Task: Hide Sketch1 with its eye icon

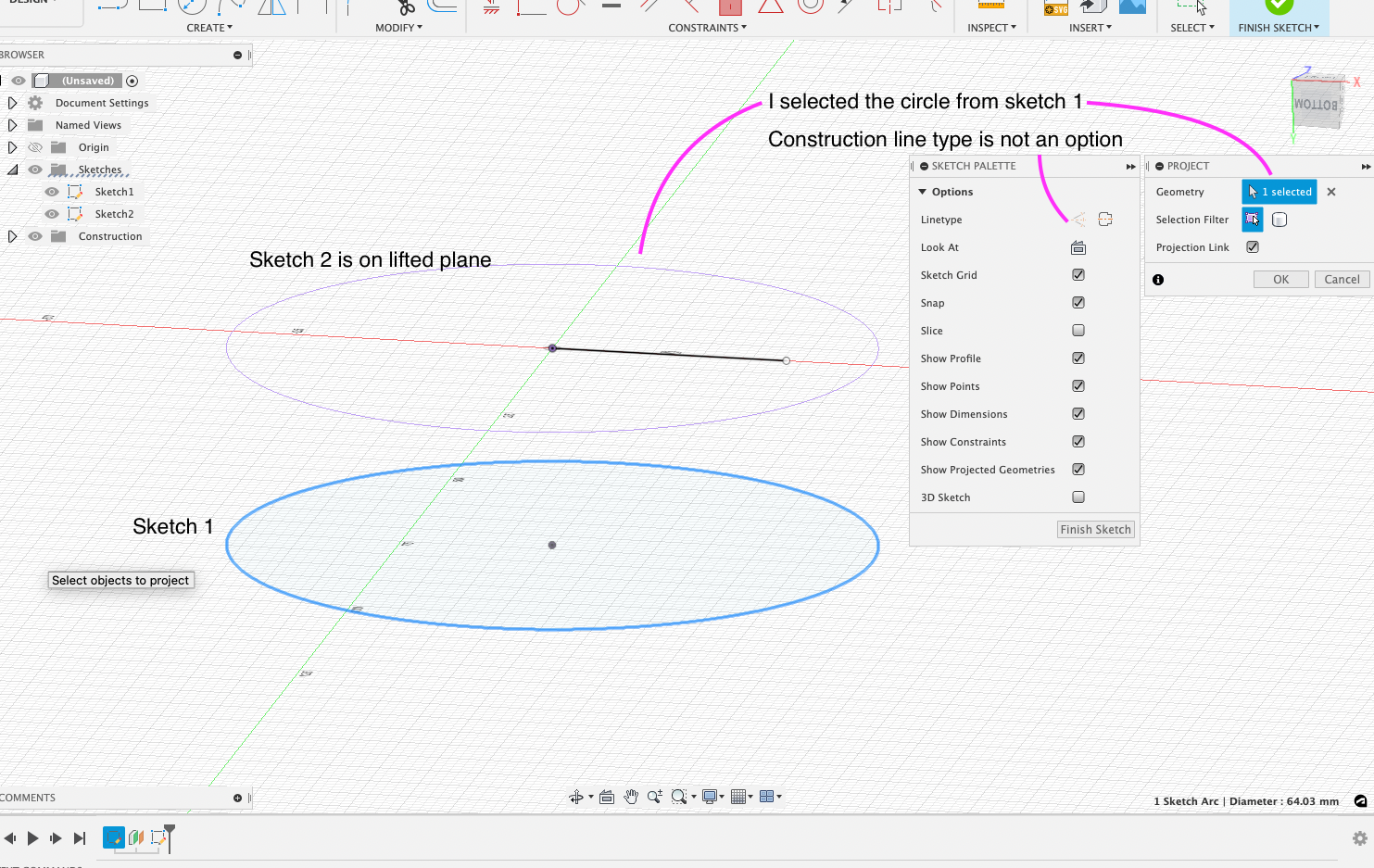Action: (52, 192)
